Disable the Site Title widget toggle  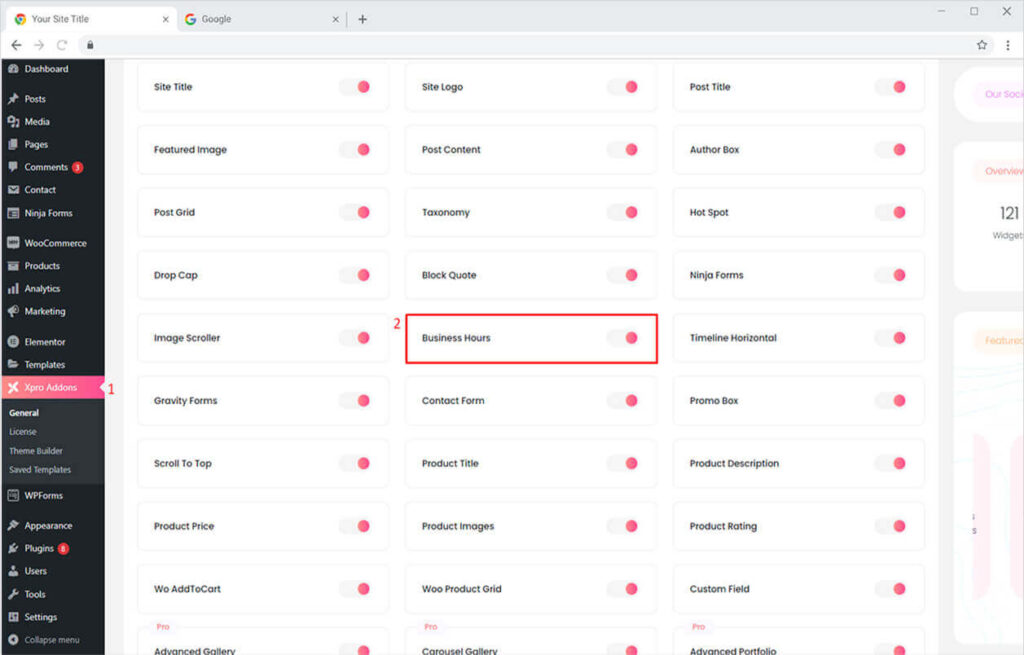pos(356,87)
